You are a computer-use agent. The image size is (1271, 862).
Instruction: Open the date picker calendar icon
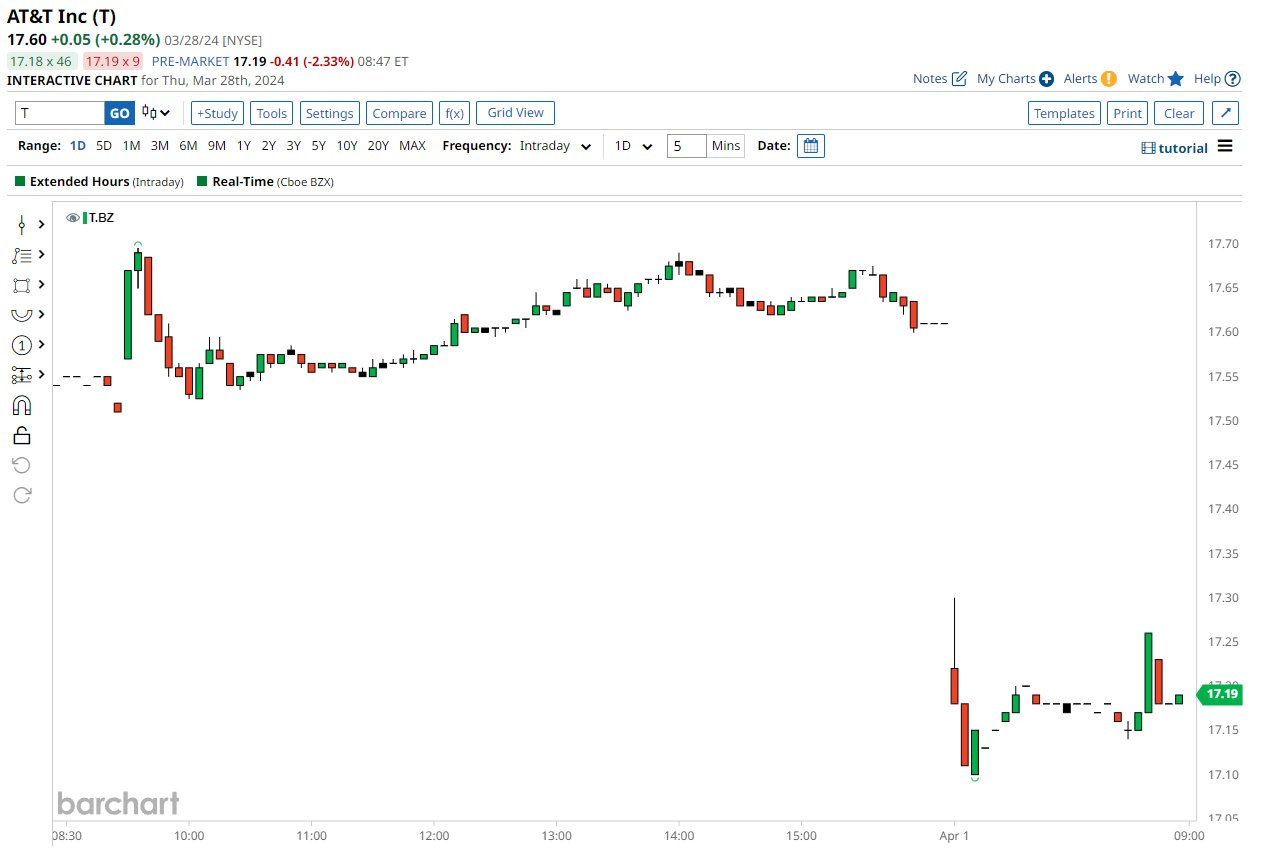coord(811,146)
